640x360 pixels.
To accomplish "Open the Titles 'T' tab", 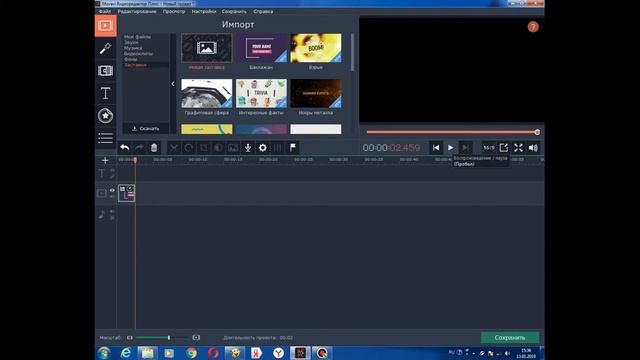I will 105,93.
